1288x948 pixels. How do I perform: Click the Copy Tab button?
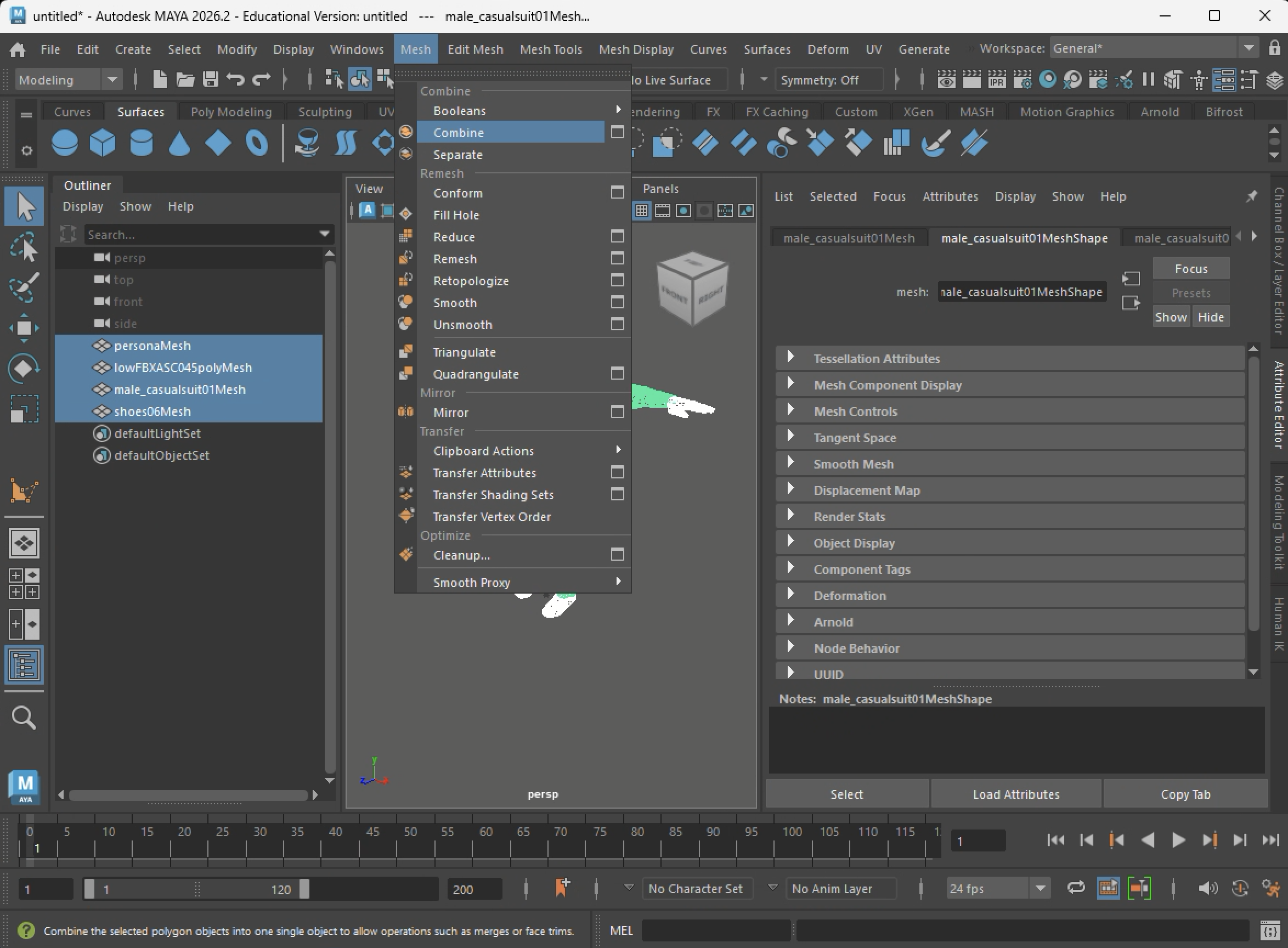point(1185,794)
